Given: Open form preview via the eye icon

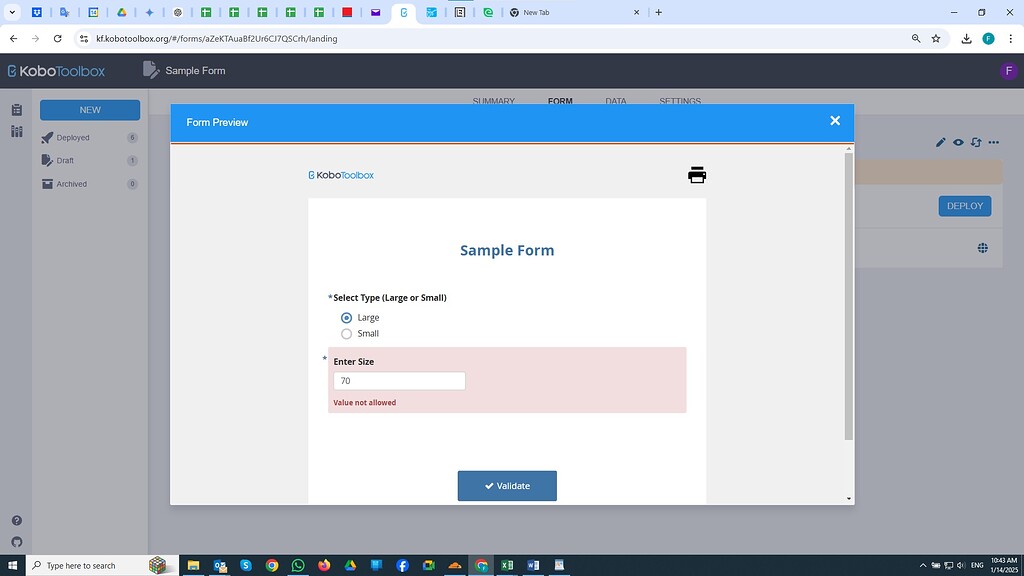Looking at the screenshot, I should [958, 142].
